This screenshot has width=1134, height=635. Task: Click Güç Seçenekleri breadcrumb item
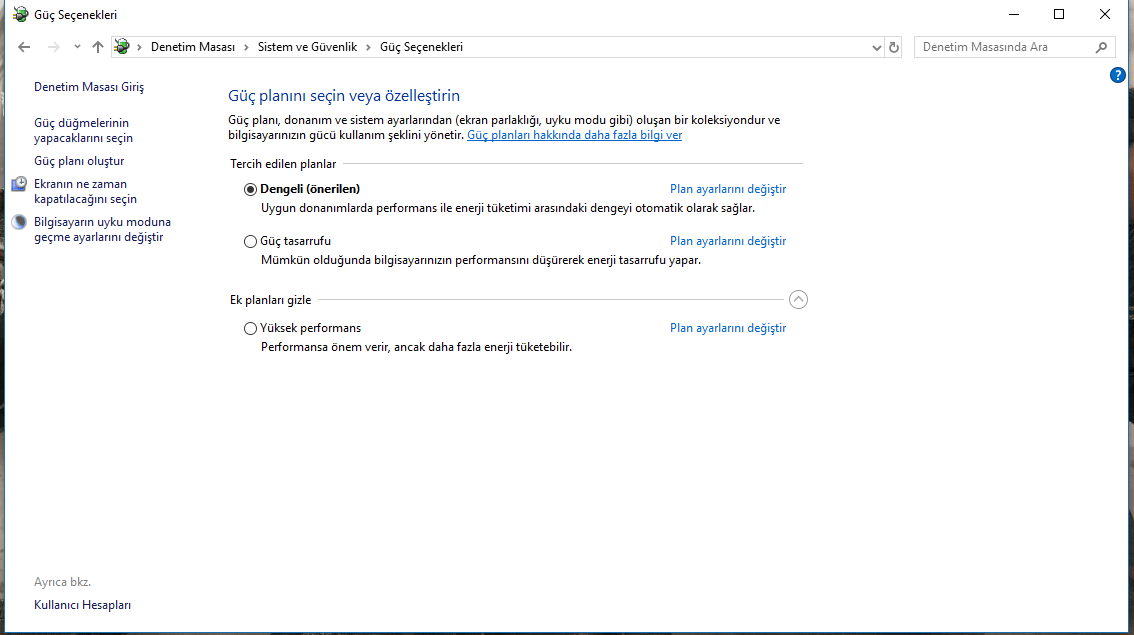coord(421,47)
